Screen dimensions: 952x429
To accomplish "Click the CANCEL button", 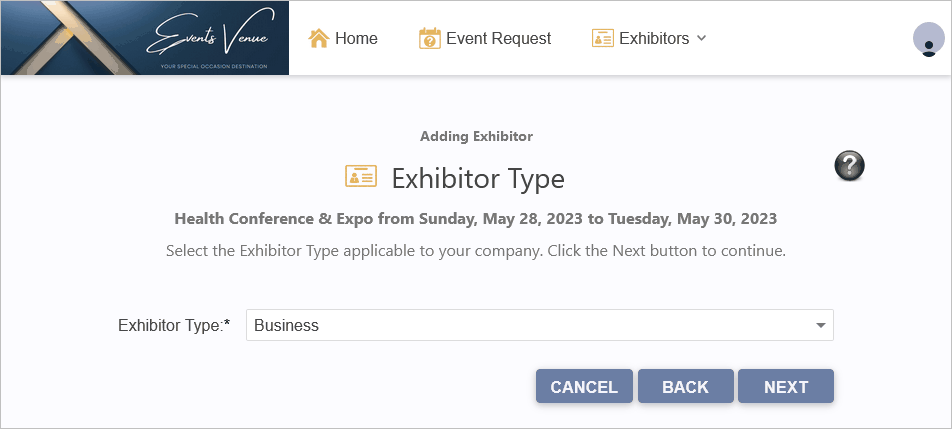I will (x=584, y=387).
